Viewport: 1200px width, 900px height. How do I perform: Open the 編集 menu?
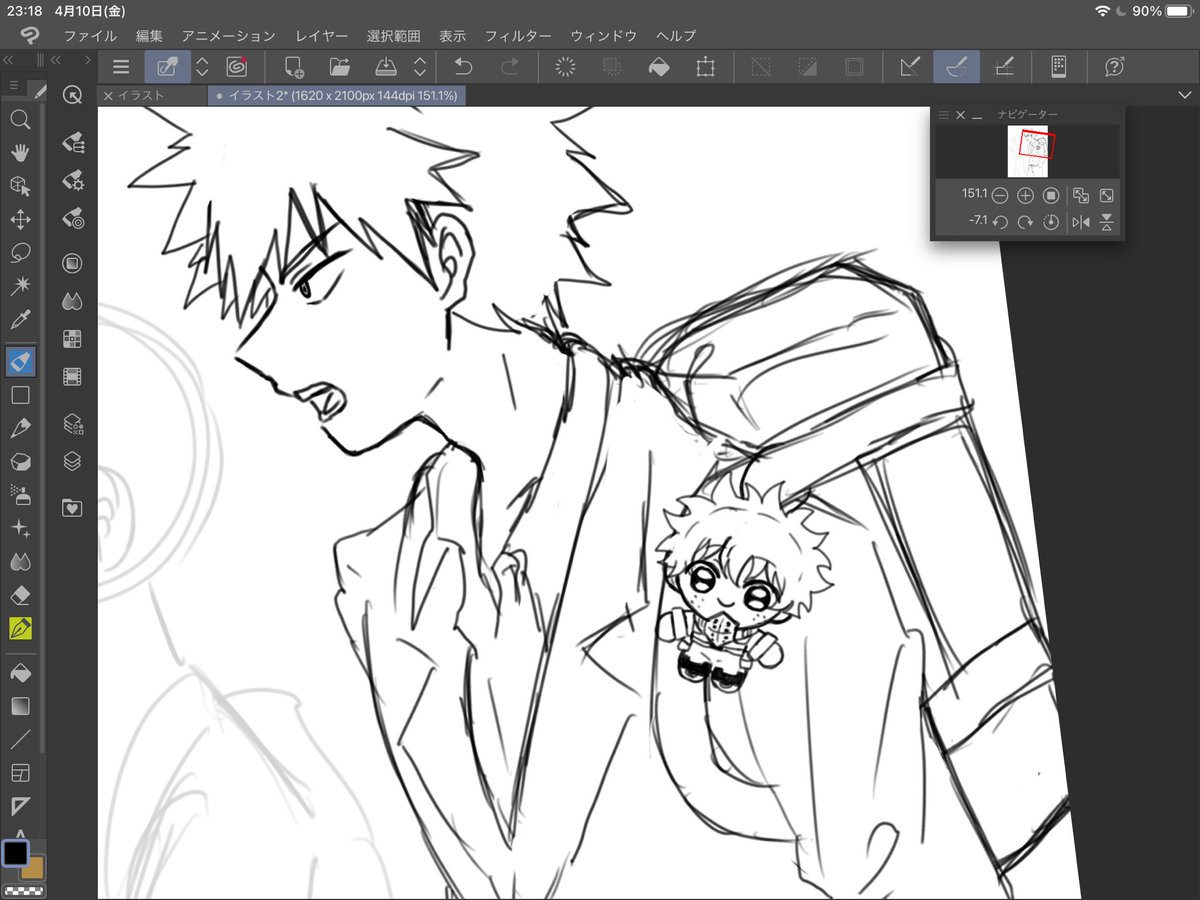(x=149, y=36)
